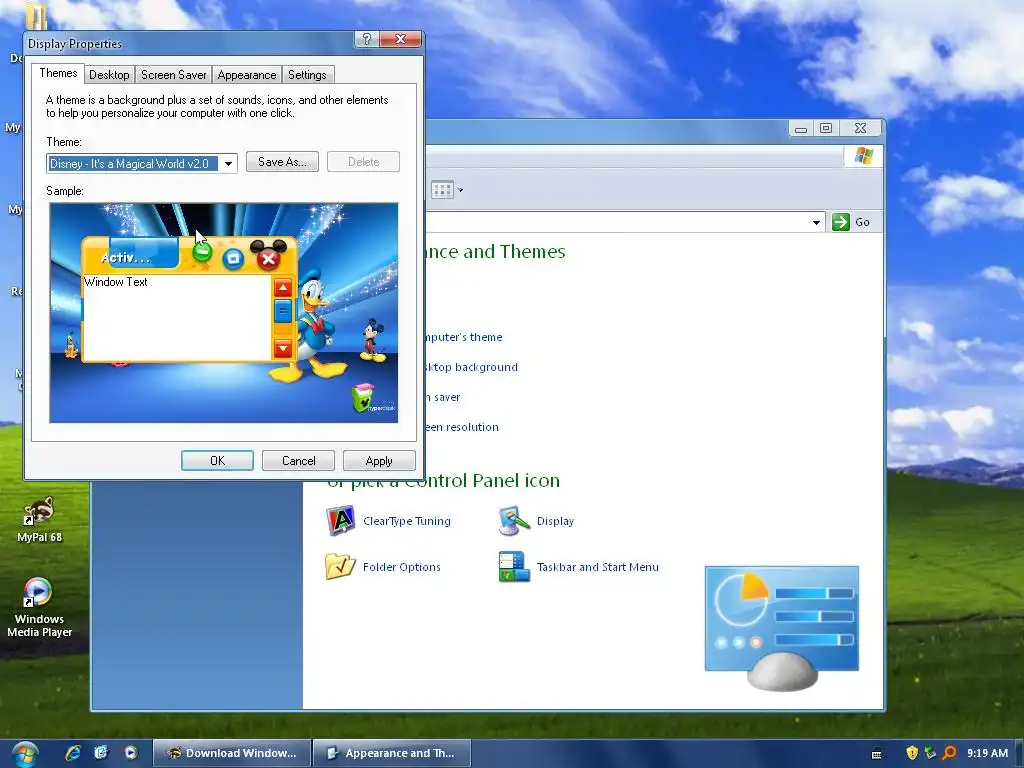Select the Themes tab

click(58, 73)
